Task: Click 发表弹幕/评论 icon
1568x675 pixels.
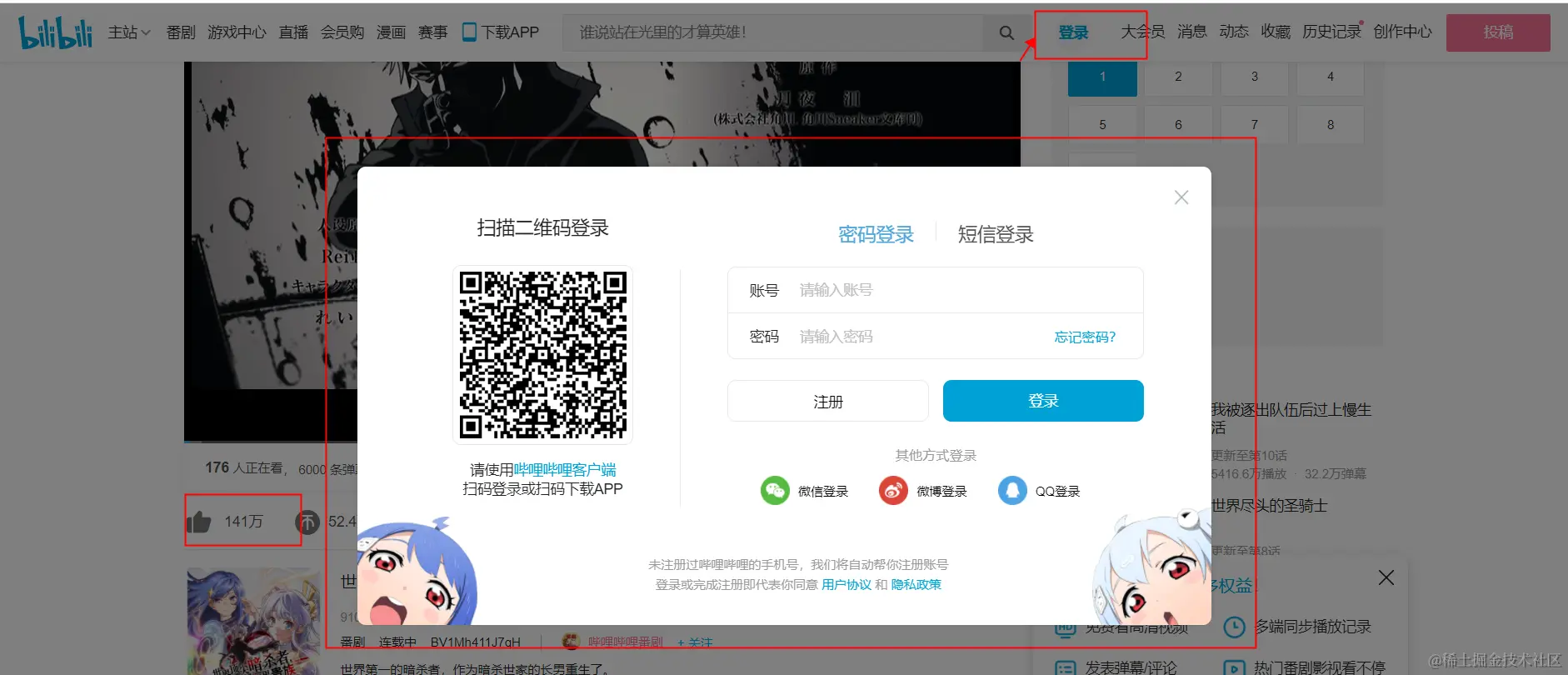Action: pos(1066,668)
